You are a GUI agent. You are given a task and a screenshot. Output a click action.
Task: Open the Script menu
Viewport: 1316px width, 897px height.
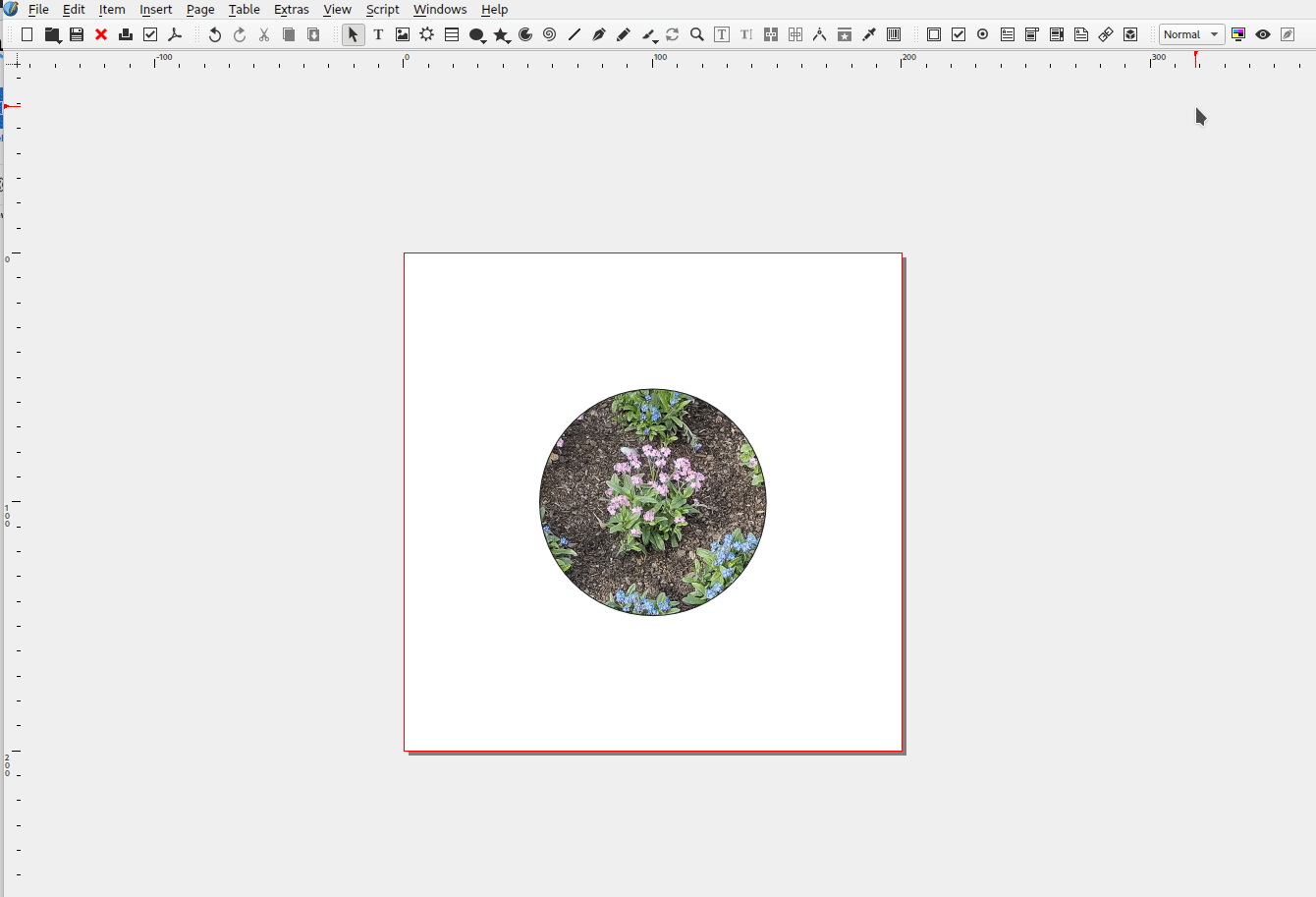383,9
